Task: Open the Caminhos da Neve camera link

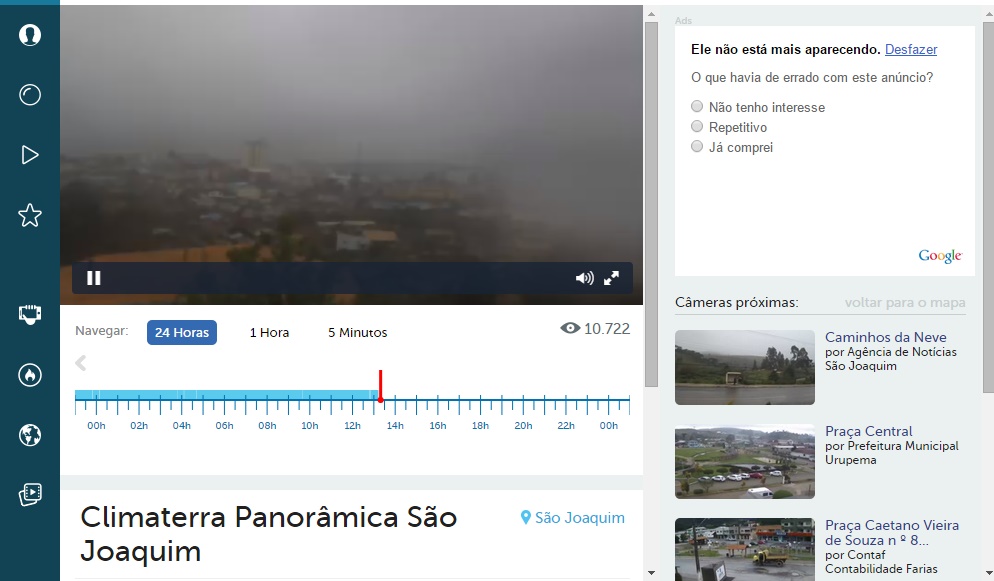Action: point(886,337)
